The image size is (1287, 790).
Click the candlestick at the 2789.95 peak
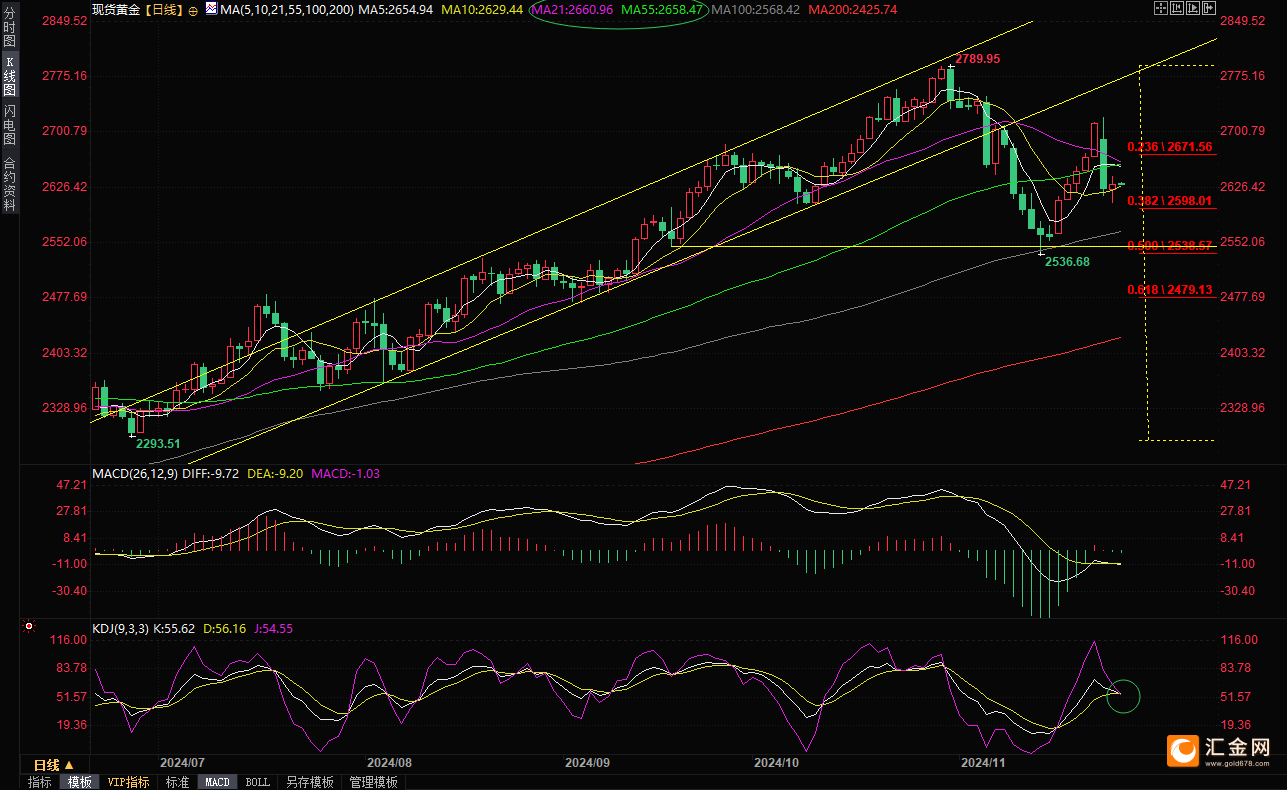(x=949, y=84)
